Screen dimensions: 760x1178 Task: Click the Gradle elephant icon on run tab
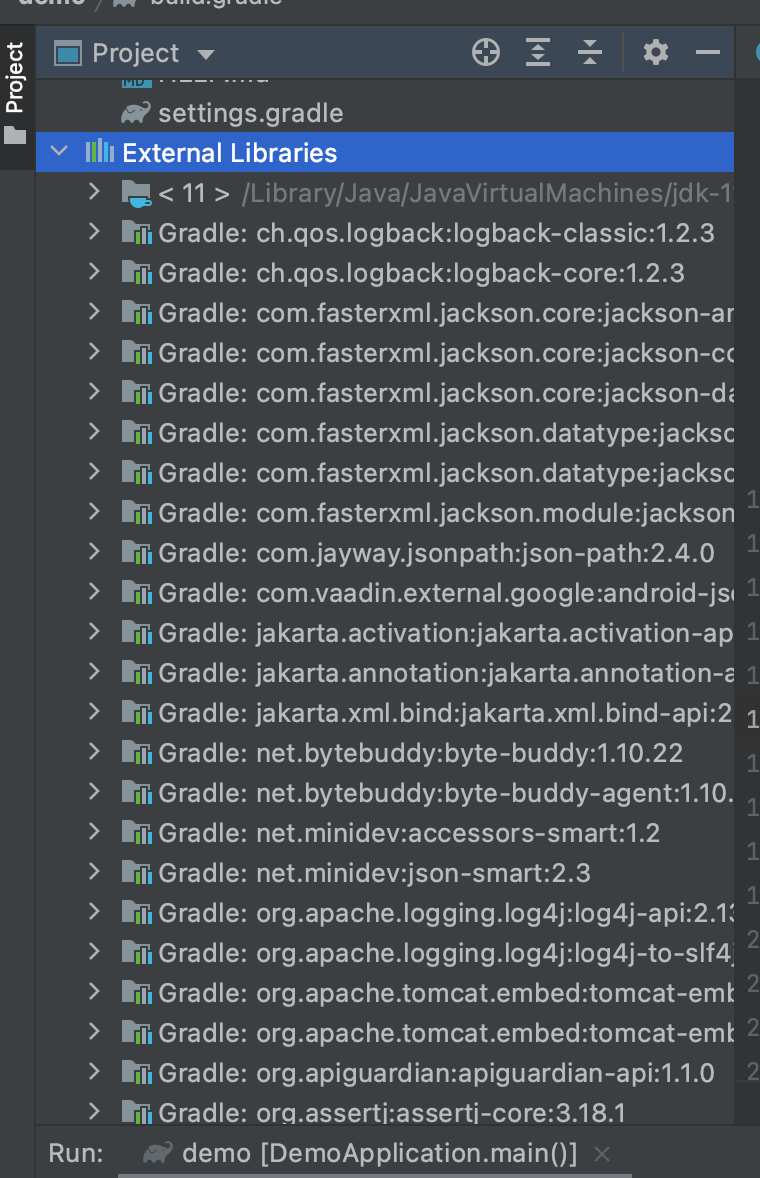click(x=158, y=1152)
